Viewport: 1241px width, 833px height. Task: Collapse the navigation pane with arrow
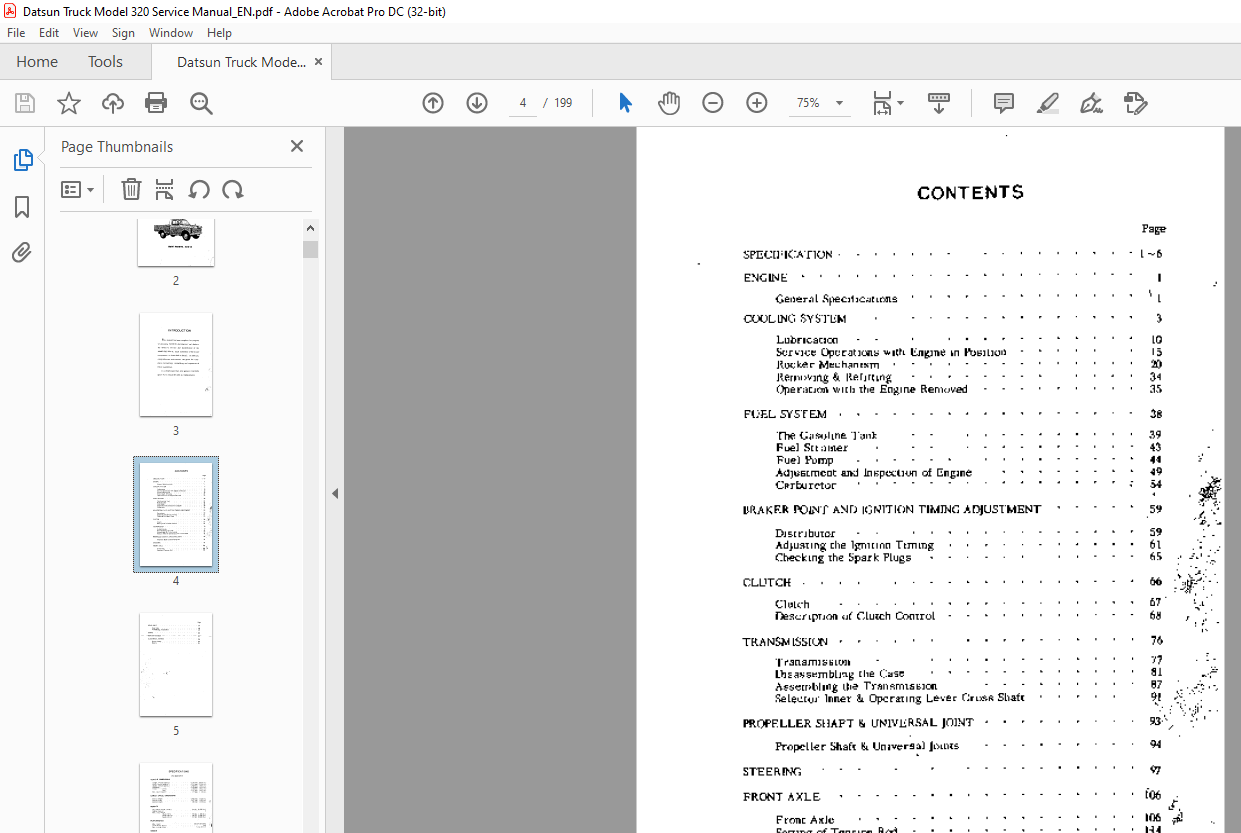[335, 493]
